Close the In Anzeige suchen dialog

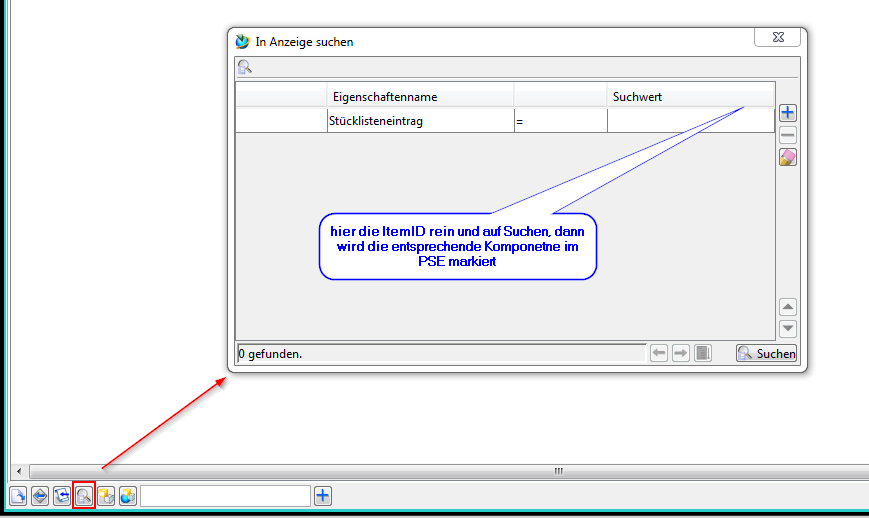(778, 37)
